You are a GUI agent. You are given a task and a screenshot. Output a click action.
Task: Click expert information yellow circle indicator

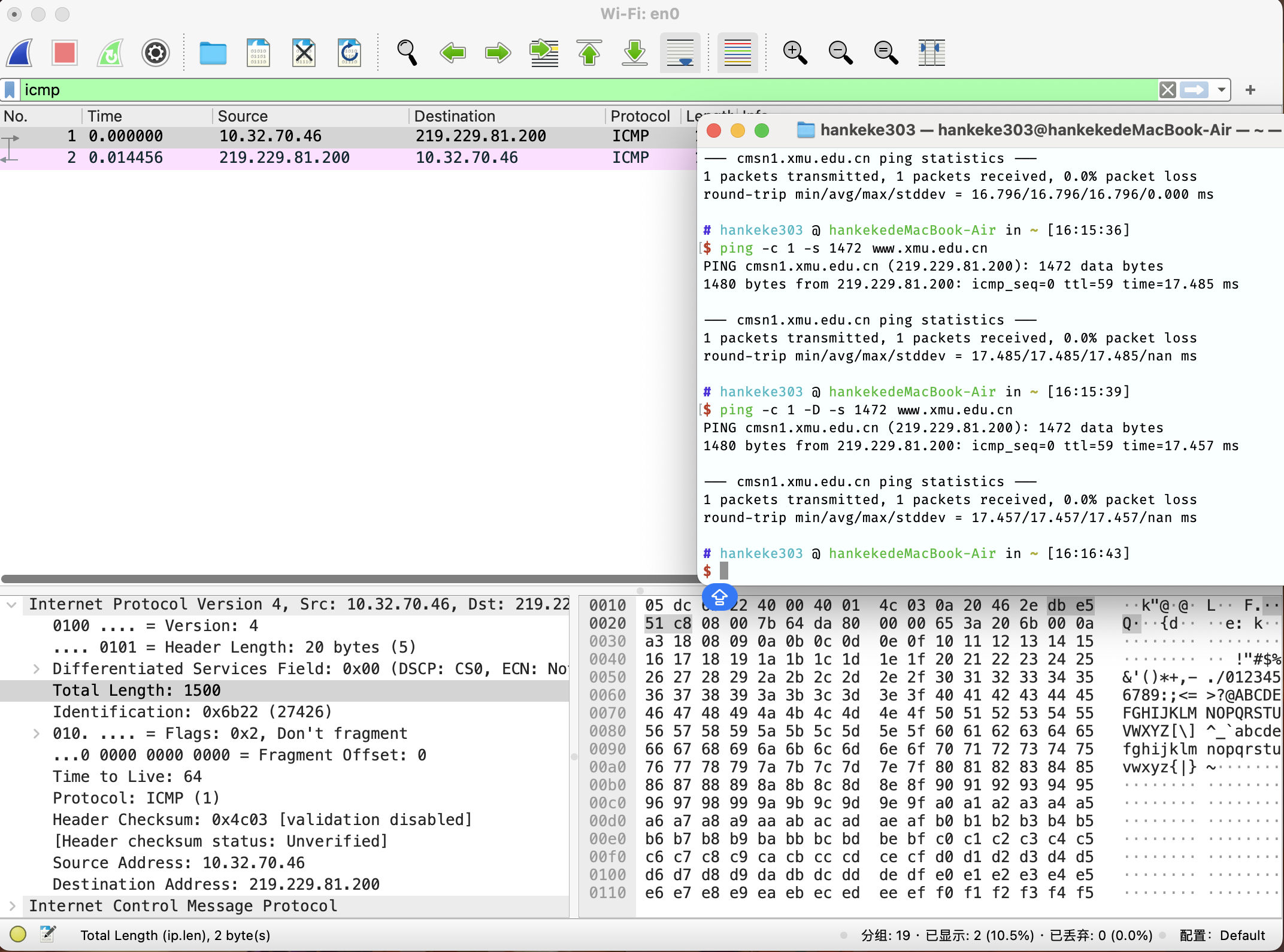click(18, 934)
